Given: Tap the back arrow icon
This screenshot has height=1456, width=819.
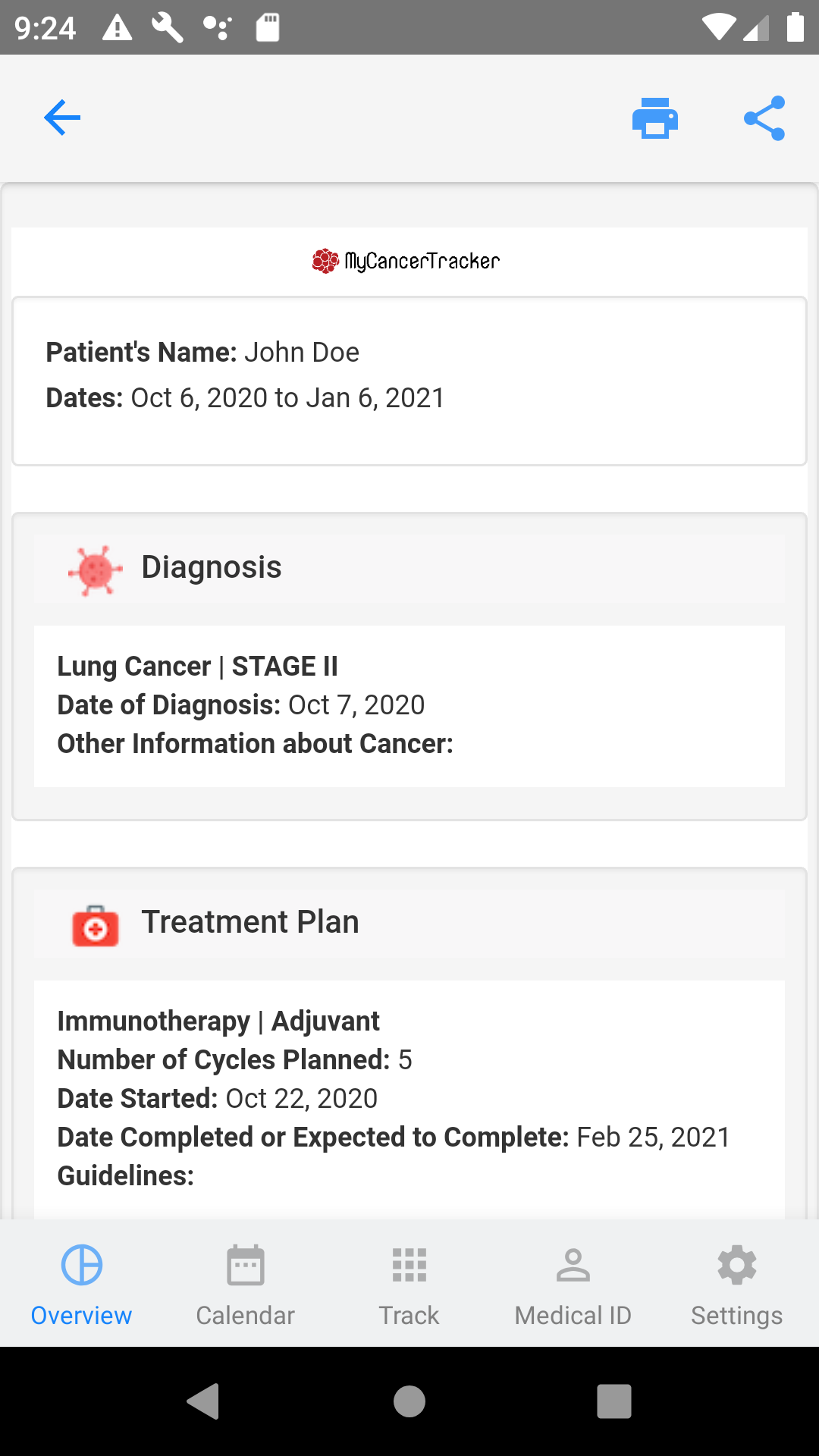Looking at the screenshot, I should point(62,118).
